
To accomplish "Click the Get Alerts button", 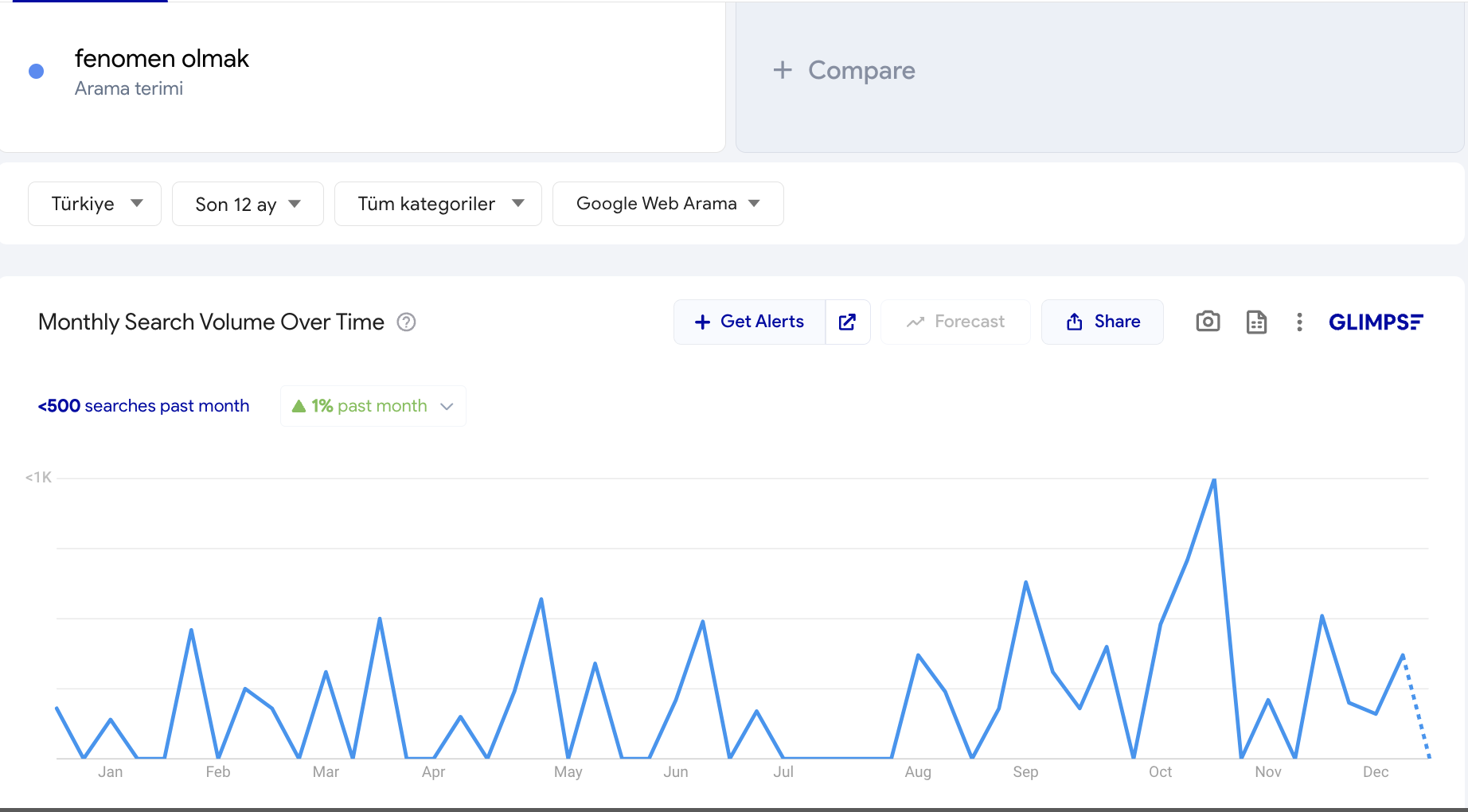I will click(x=749, y=322).
